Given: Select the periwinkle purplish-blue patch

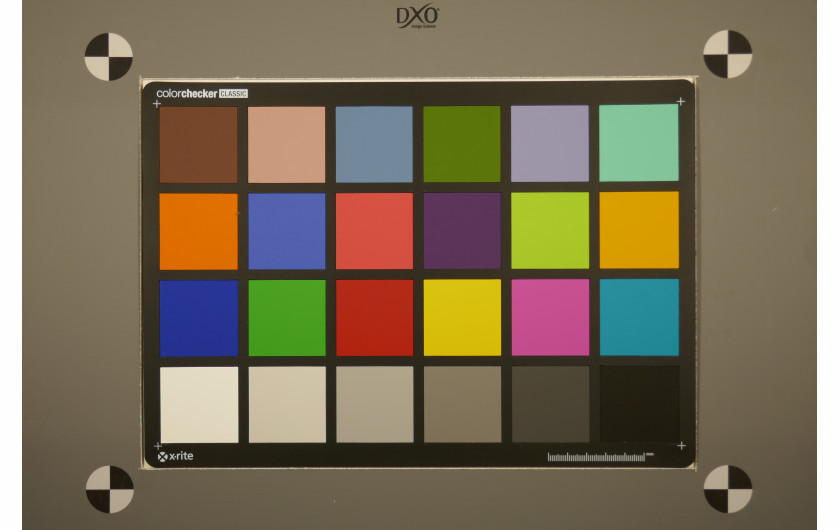Looking at the screenshot, I should (x=287, y=231).
